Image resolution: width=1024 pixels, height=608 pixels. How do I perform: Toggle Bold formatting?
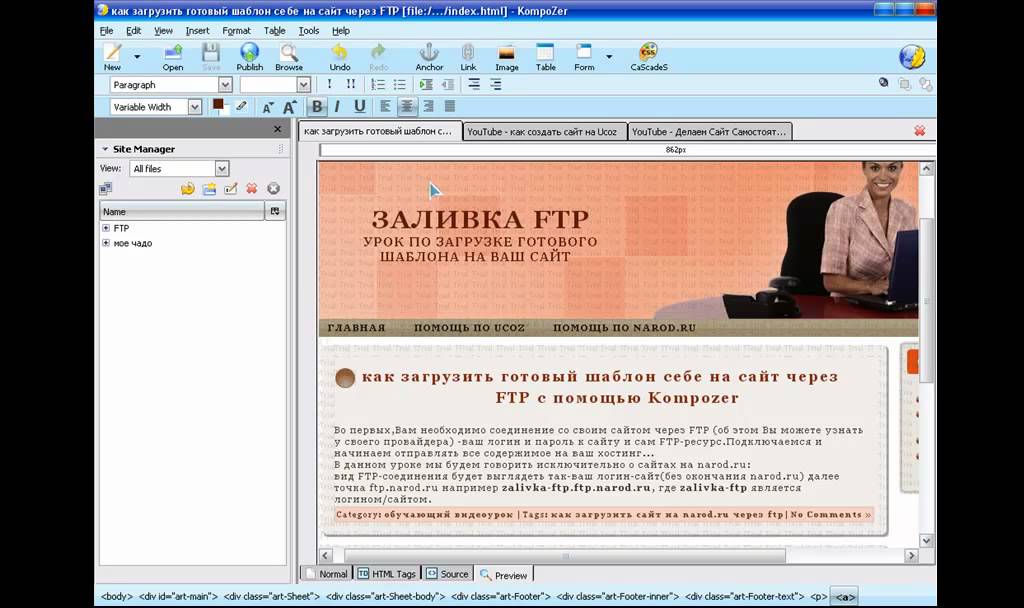(317, 106)
